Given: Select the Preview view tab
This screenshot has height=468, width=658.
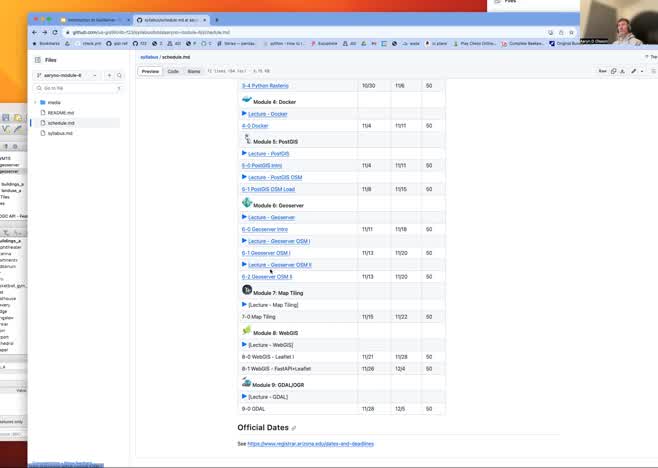Looking at the screenshot, I should click(x=150, y=71).
